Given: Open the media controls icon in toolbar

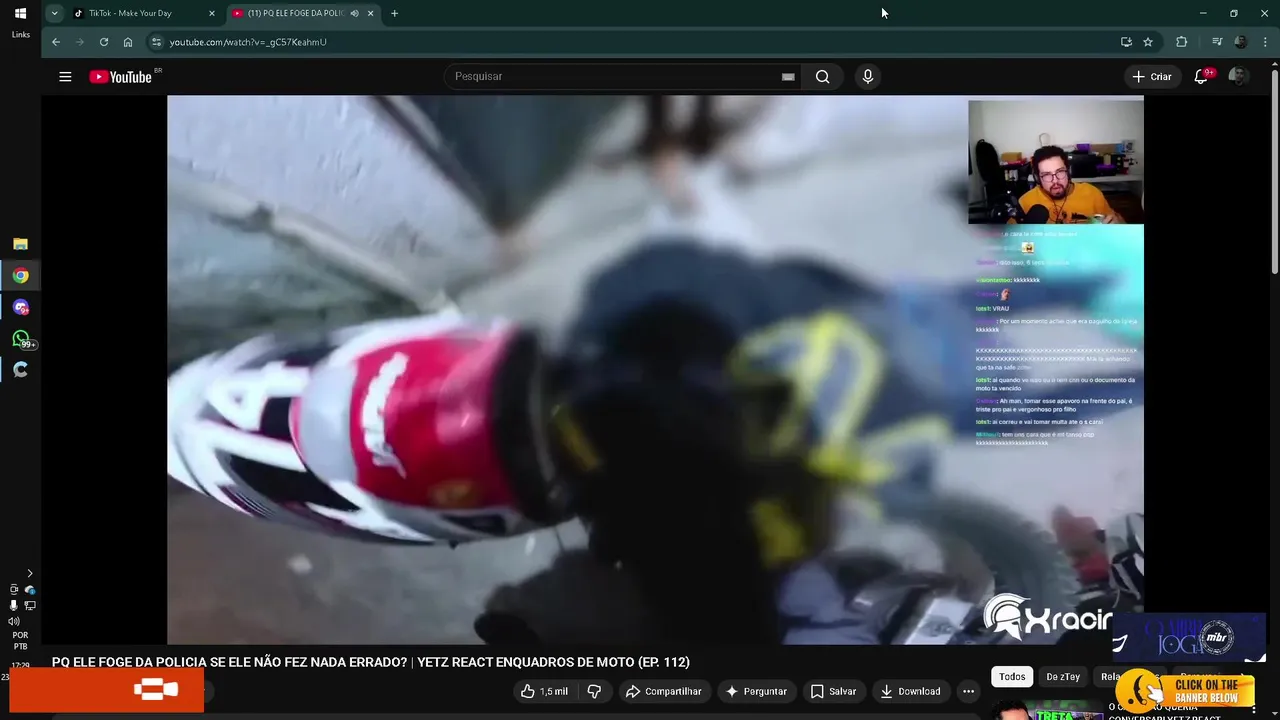Looking at the screenshot, I should click(1217, 42).
